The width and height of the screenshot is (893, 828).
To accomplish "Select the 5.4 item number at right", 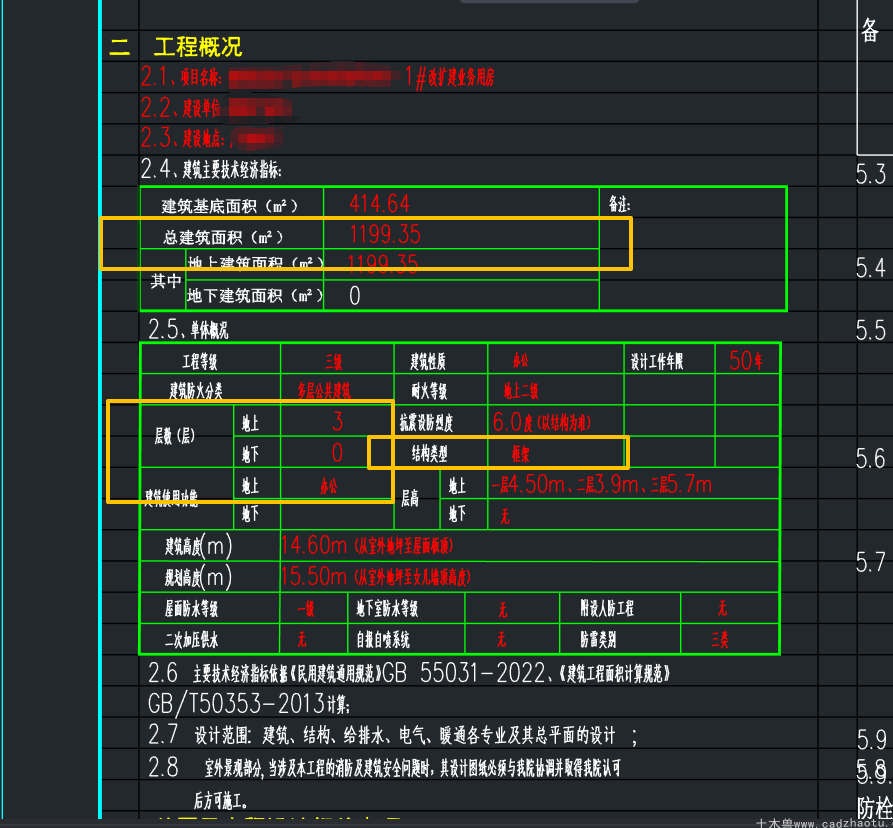I will pyautogui.click(x=871, y=268).
